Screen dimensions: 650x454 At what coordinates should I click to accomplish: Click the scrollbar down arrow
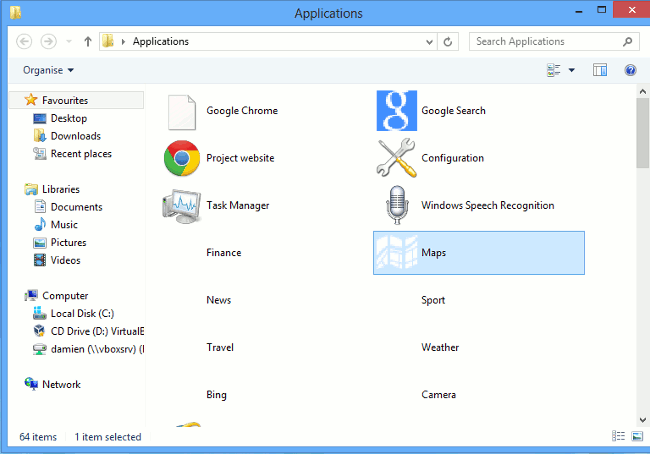point(643,420)
